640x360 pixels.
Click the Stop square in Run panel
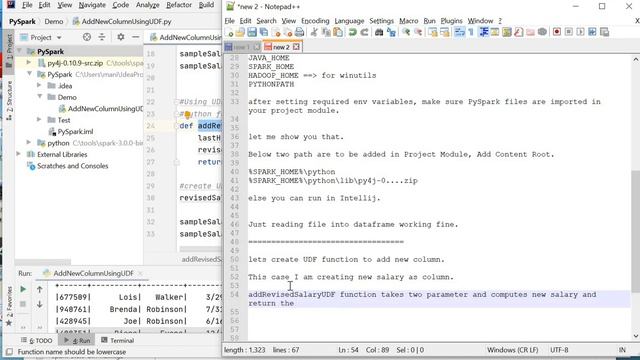(x=23, y=304)
